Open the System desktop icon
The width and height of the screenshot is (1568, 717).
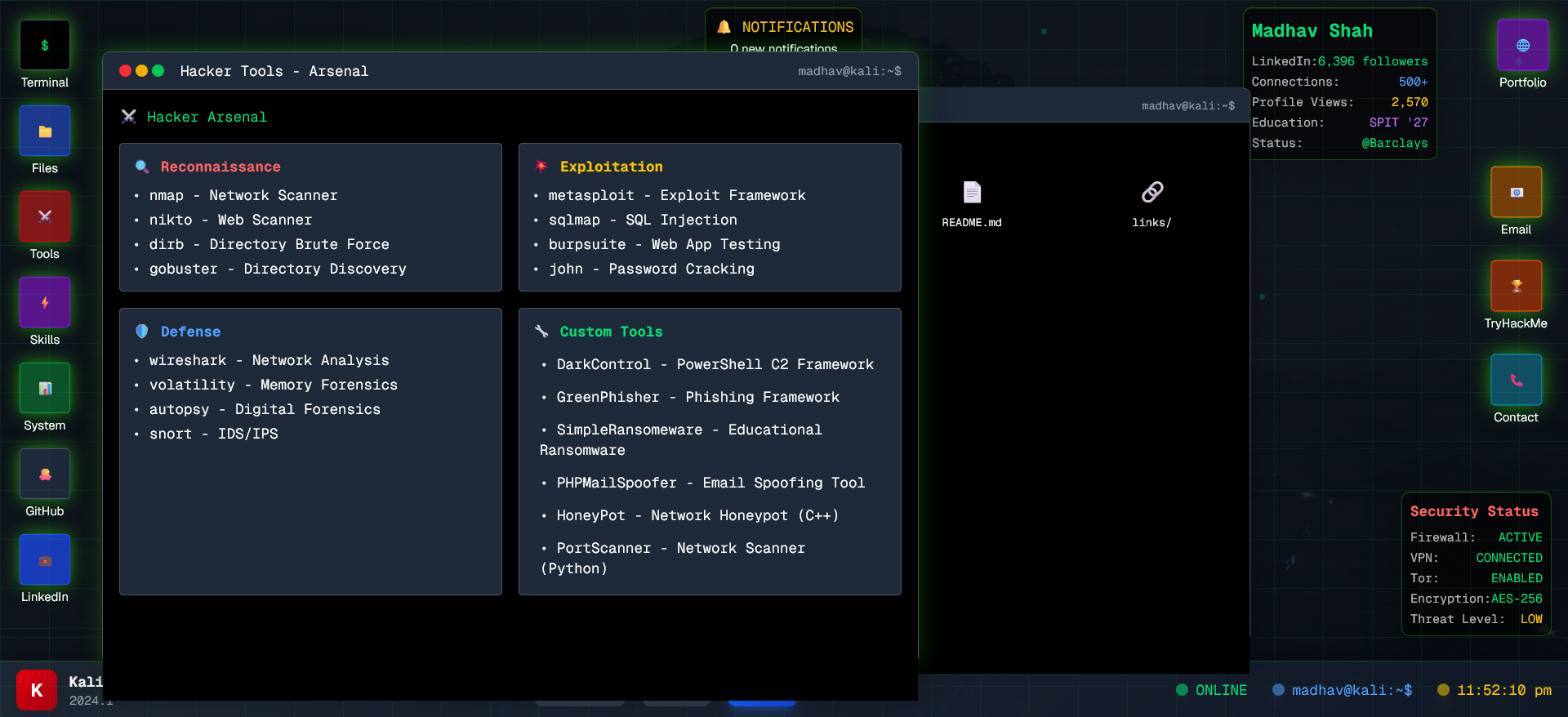pos(45,388)
